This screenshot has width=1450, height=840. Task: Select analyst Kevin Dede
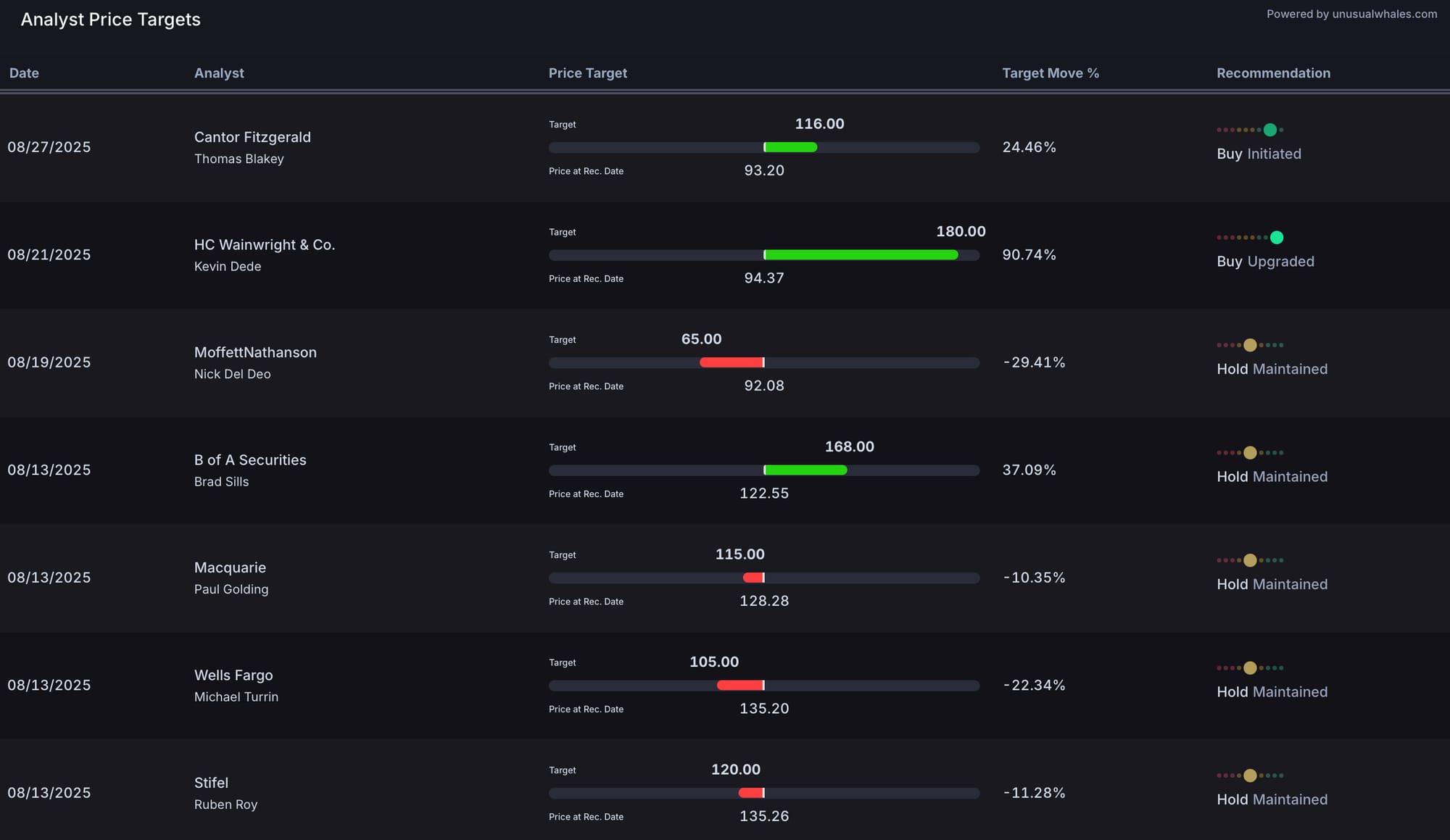[x=228, y=267]
